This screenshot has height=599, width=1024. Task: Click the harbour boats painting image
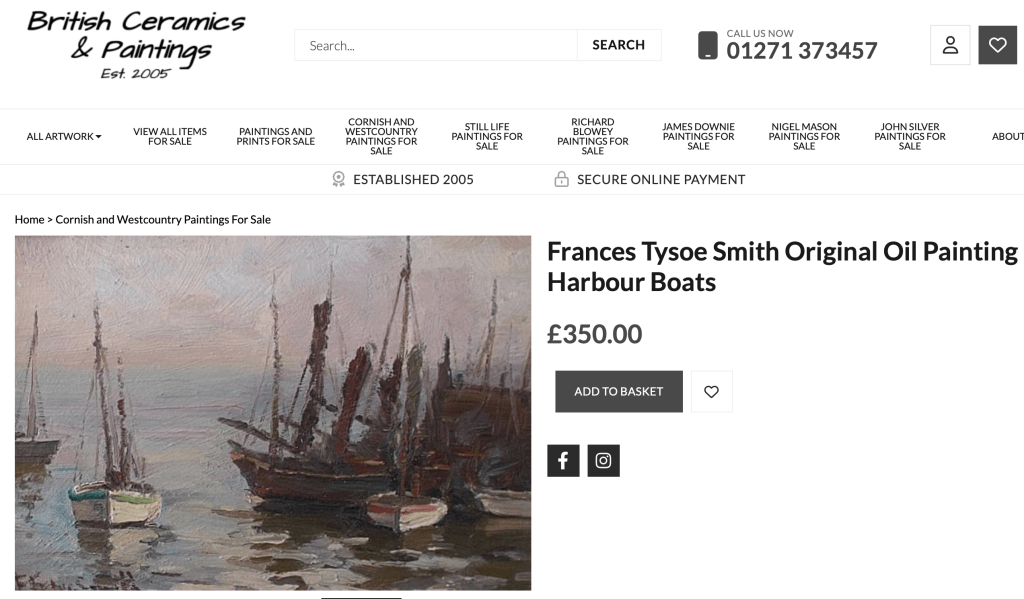pyautogui.click(x=273, y=413)
